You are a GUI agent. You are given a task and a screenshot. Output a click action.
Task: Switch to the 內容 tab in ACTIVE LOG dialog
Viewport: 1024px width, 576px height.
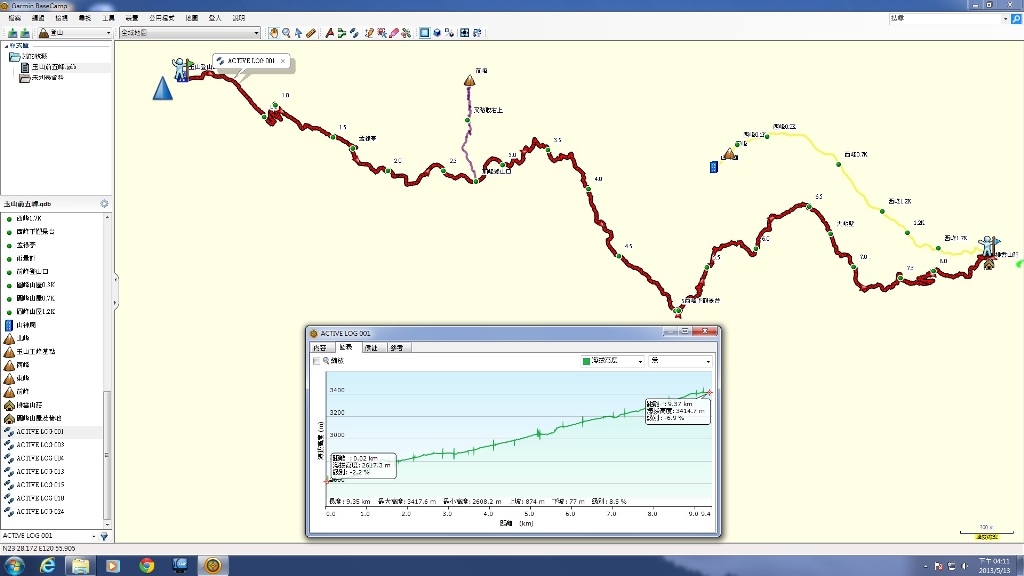320,348
